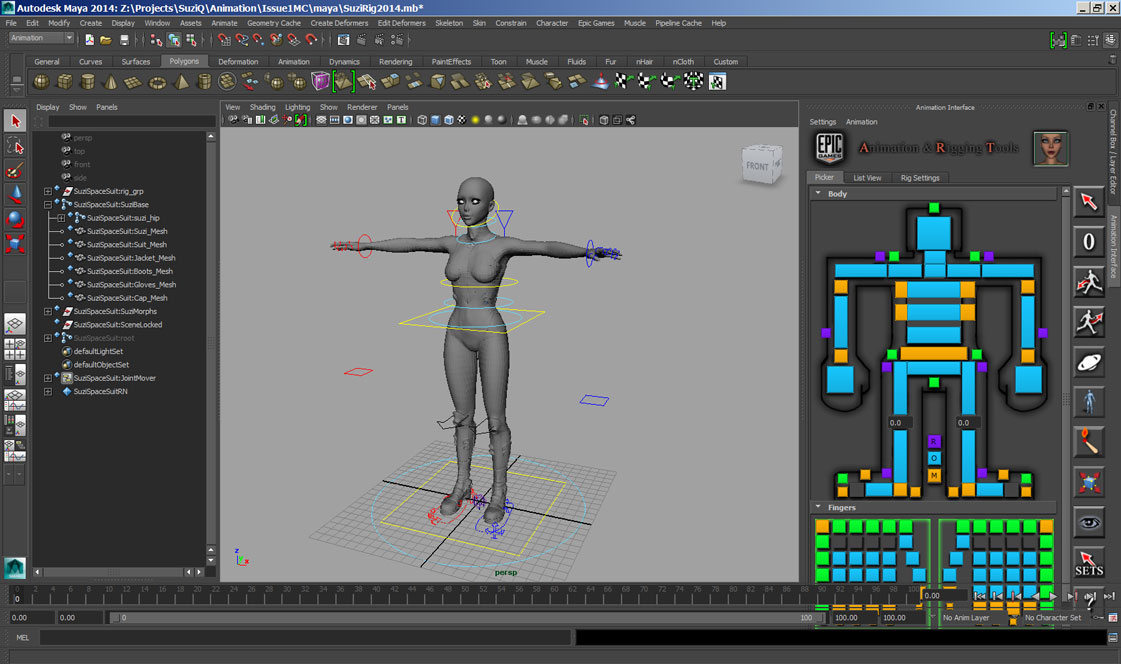Create a polygon torus from the shelf
The height and width of the screenshot is (664, 1121).
tap(157, 81)
